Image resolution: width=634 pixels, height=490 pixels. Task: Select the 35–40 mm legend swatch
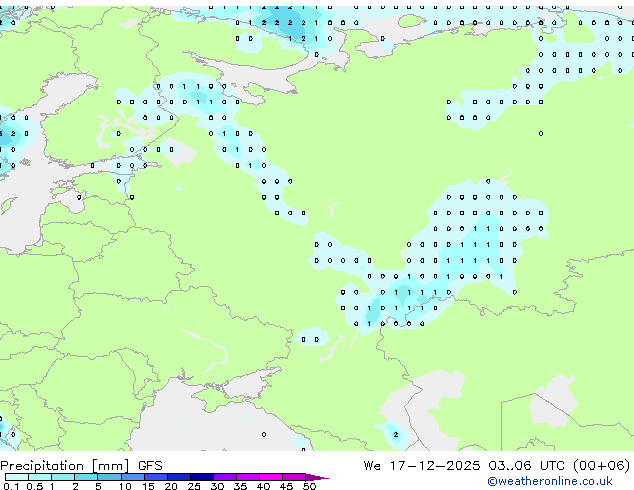click(x=248, y=477)
